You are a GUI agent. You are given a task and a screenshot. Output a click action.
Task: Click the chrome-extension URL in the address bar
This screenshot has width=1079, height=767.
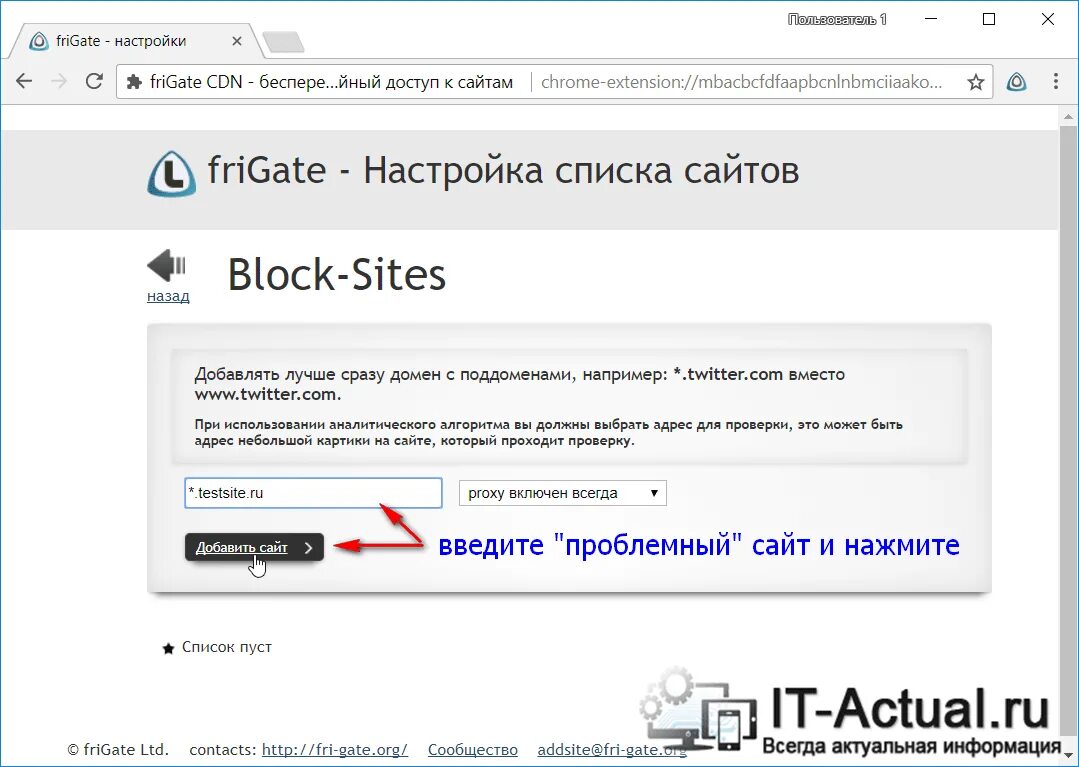tap(741, 83)
